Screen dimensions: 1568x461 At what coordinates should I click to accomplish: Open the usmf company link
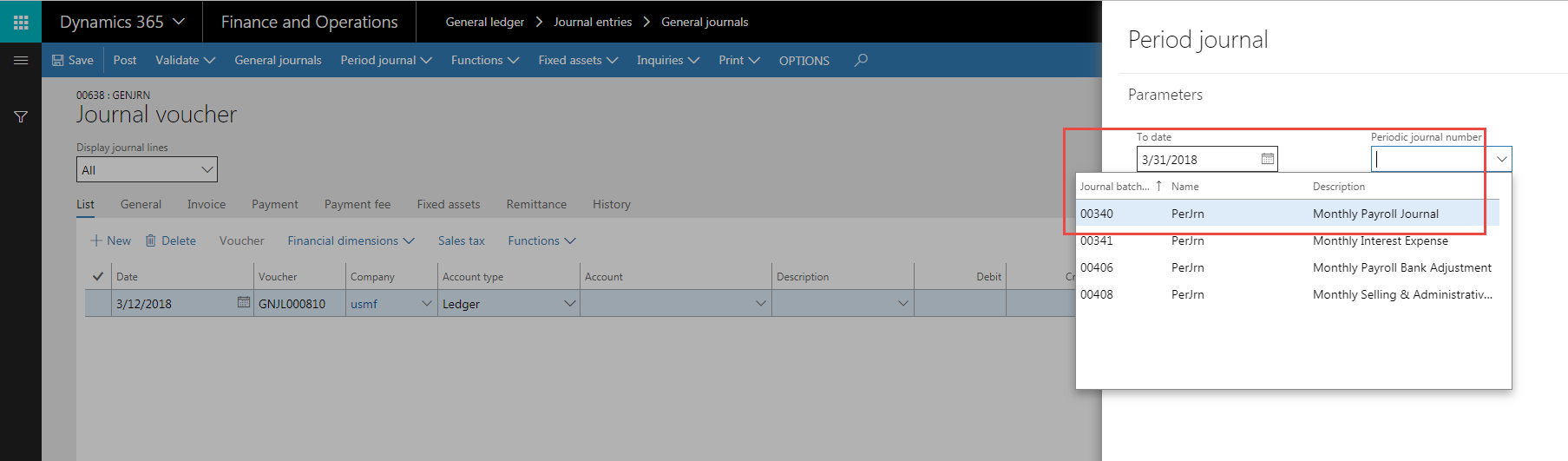pos(364,304)
